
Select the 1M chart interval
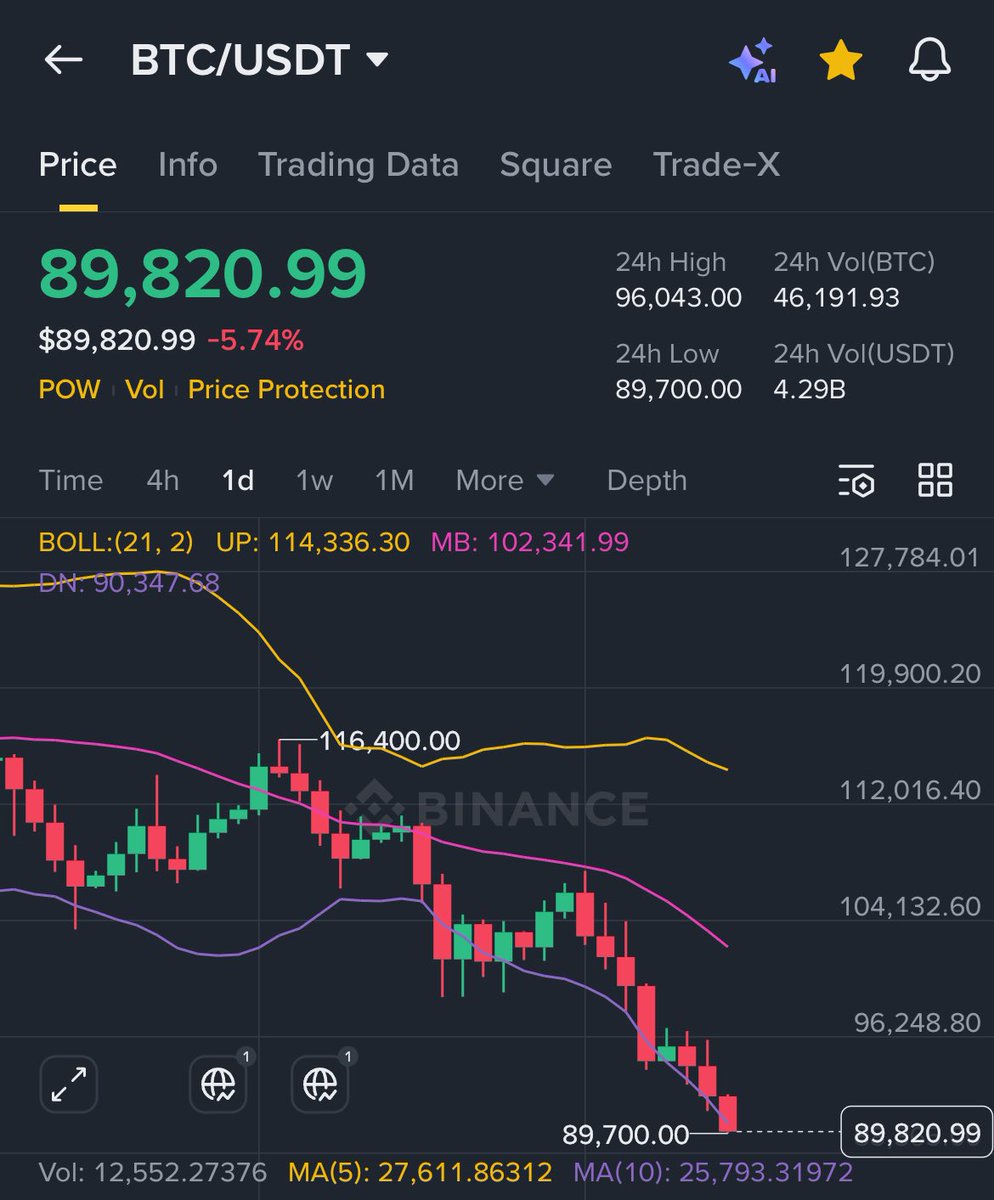pos(394,481)
